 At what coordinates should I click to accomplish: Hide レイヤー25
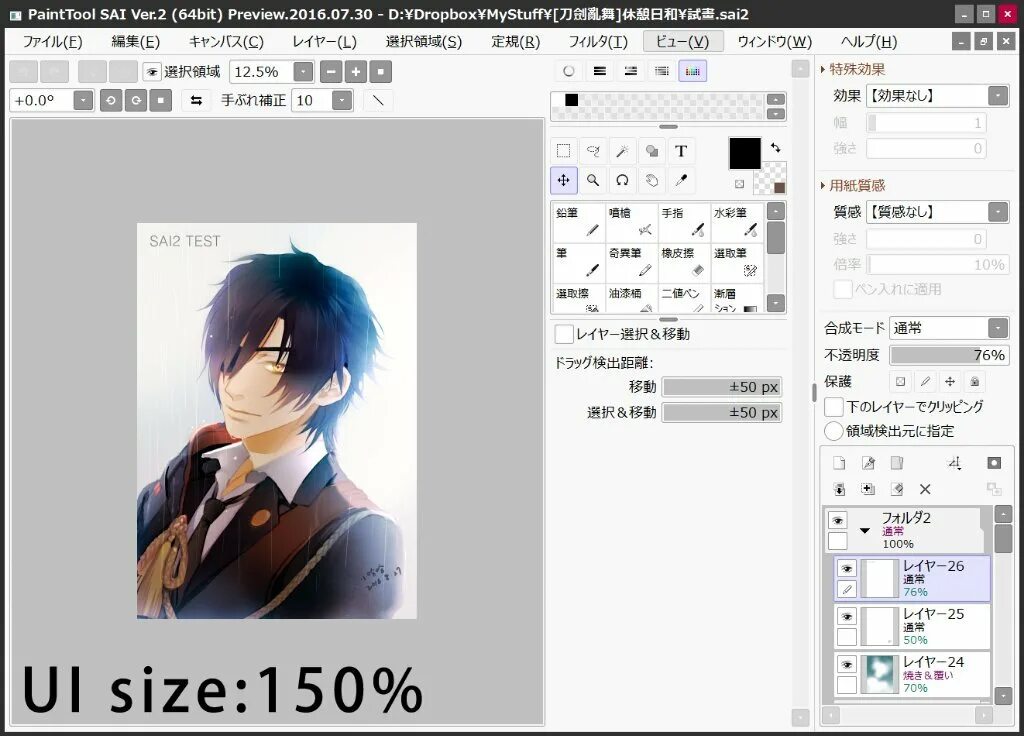coord(847,616)
